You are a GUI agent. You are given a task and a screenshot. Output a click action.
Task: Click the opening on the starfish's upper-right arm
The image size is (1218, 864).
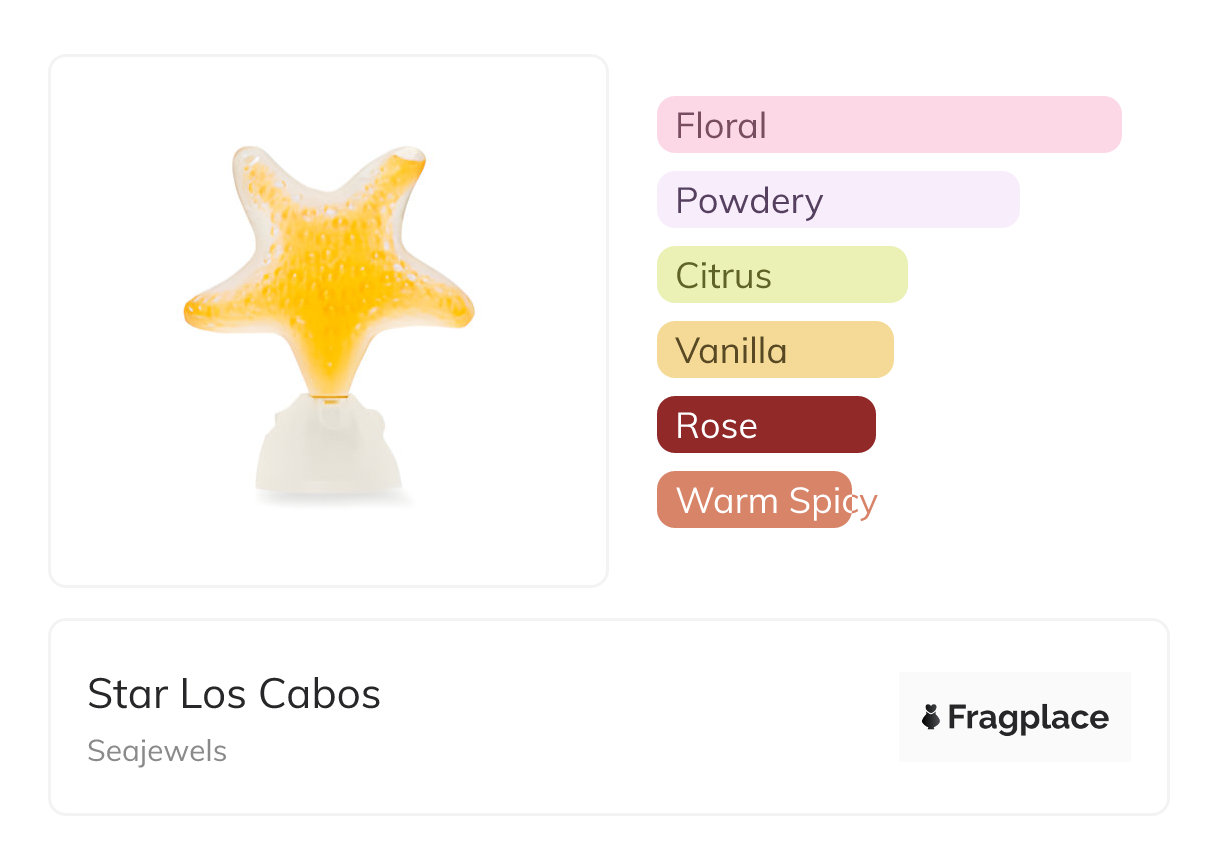(409, 155)
